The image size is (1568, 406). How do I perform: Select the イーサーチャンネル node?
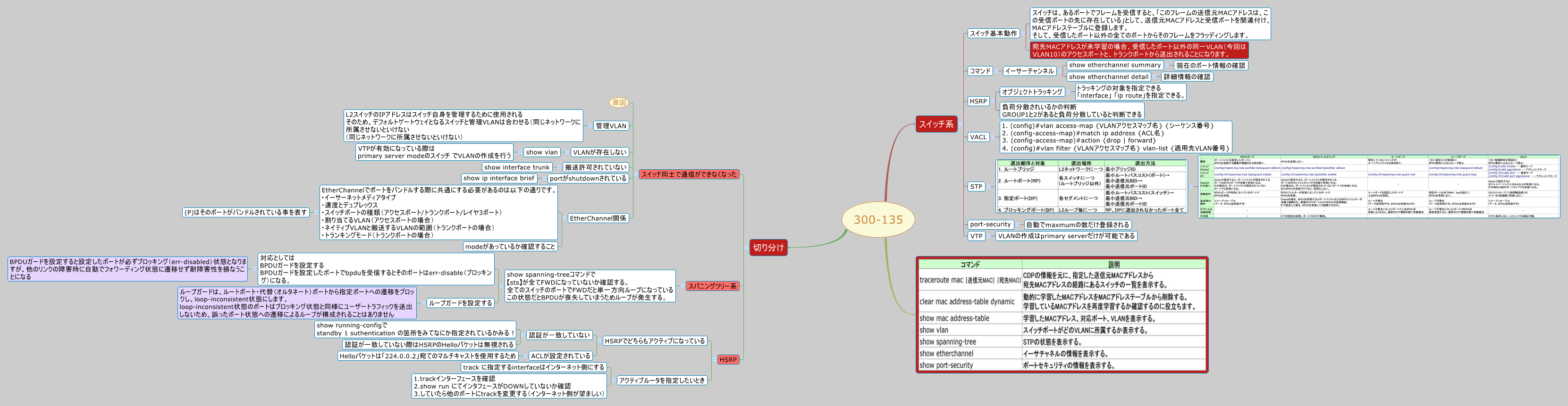[x=1029, y=71]
